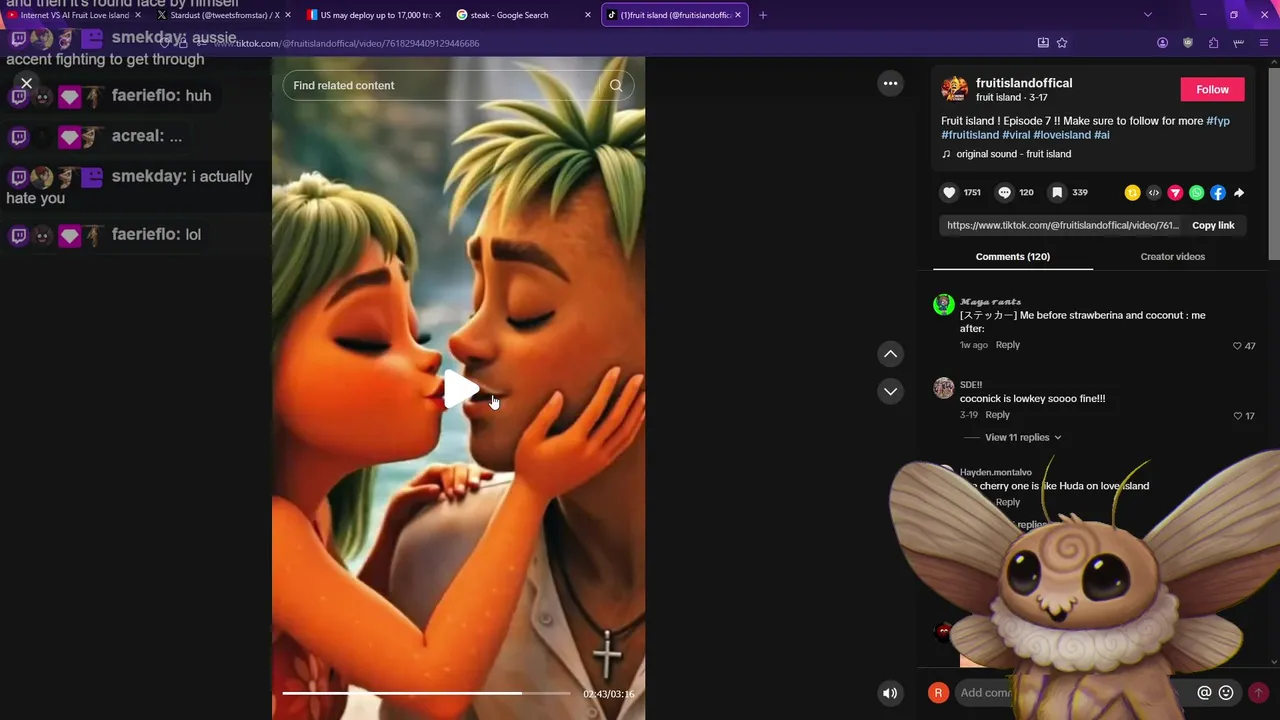
Task: Close the video viewer with the X
Action: click(27, 84)
